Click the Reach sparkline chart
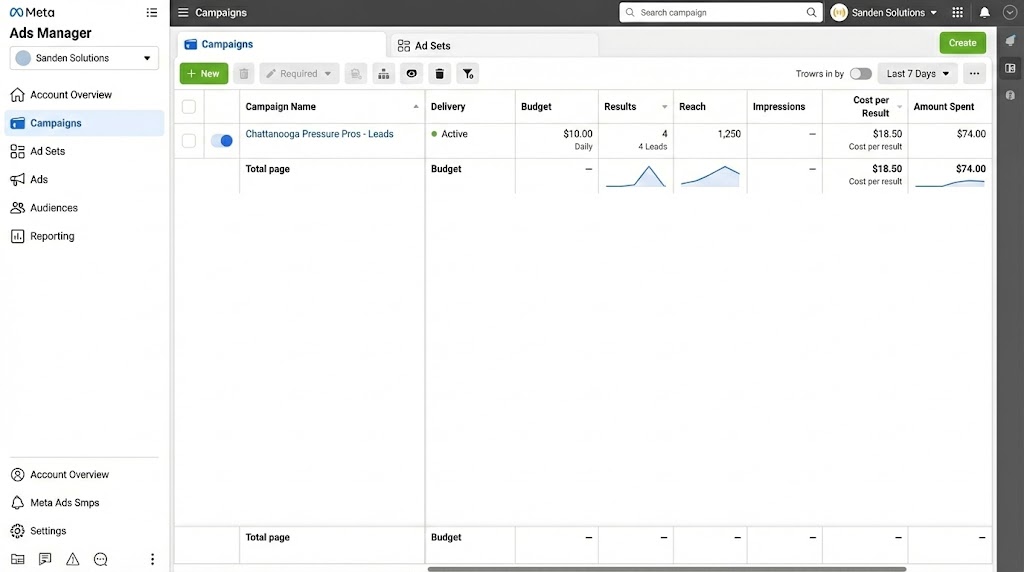 710,176
